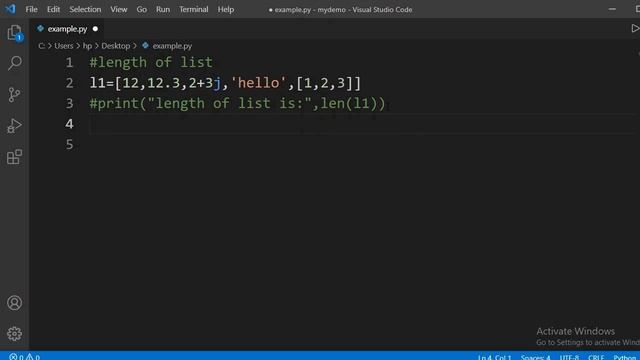Minimize the Visual Studio Code window
Viewport: 640px width, 360px height.
point(612,9)
